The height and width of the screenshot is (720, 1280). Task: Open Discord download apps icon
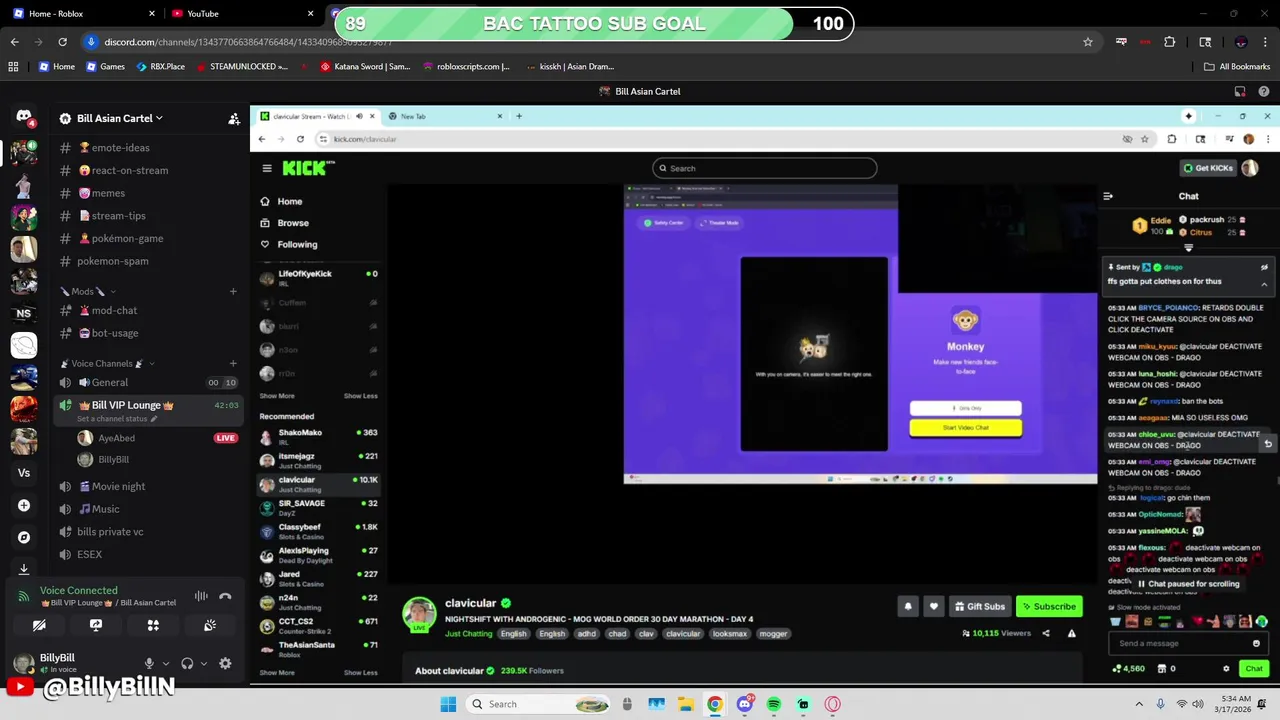click(24, 568)
